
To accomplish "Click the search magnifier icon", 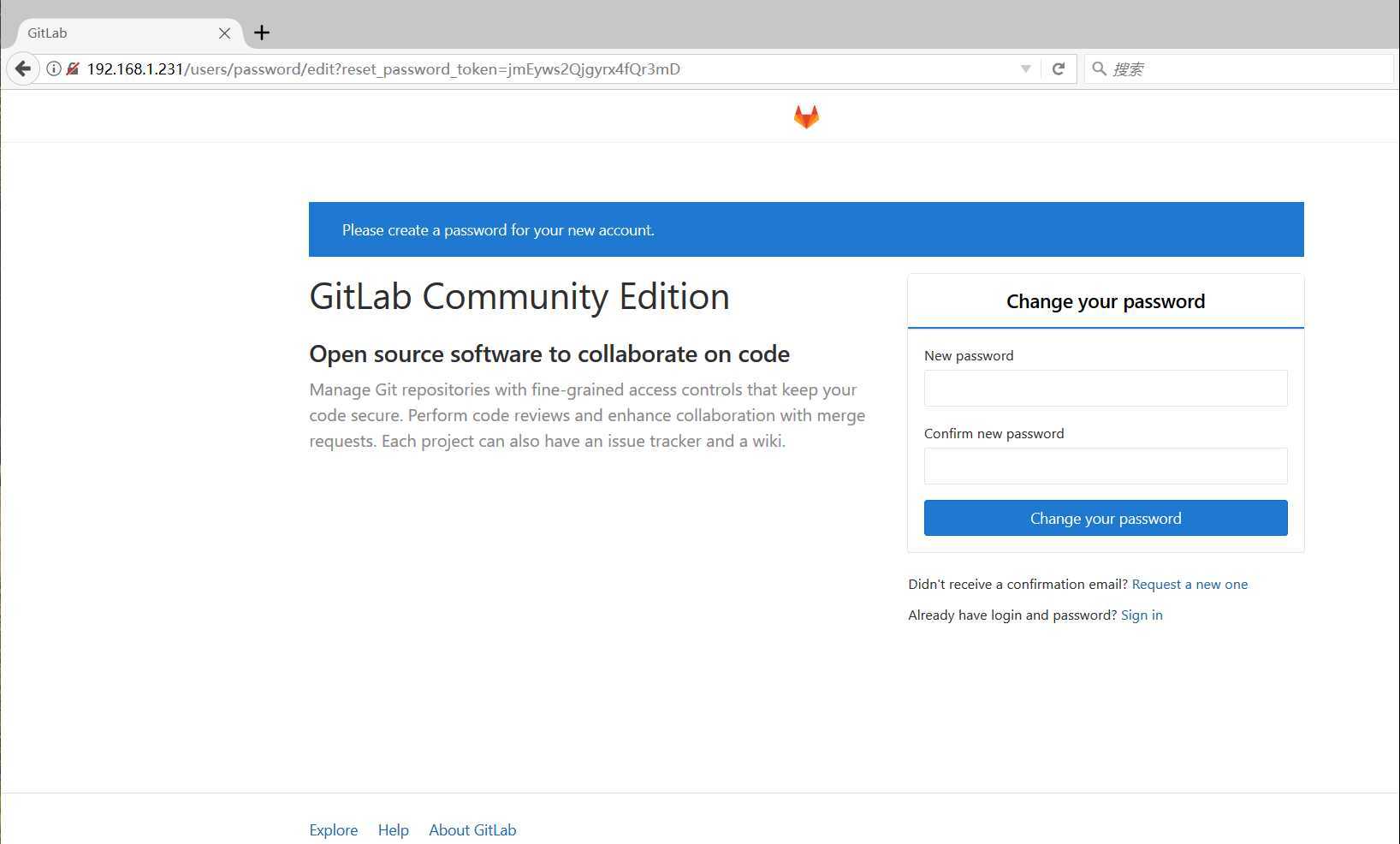I will pos(1099,68).
